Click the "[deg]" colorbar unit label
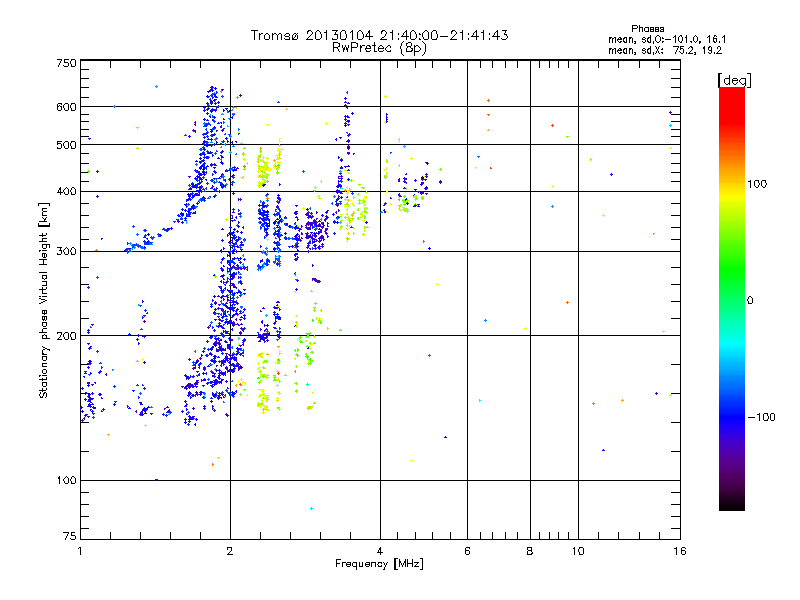This screenshot has height=600, width=800. [734, 80]
